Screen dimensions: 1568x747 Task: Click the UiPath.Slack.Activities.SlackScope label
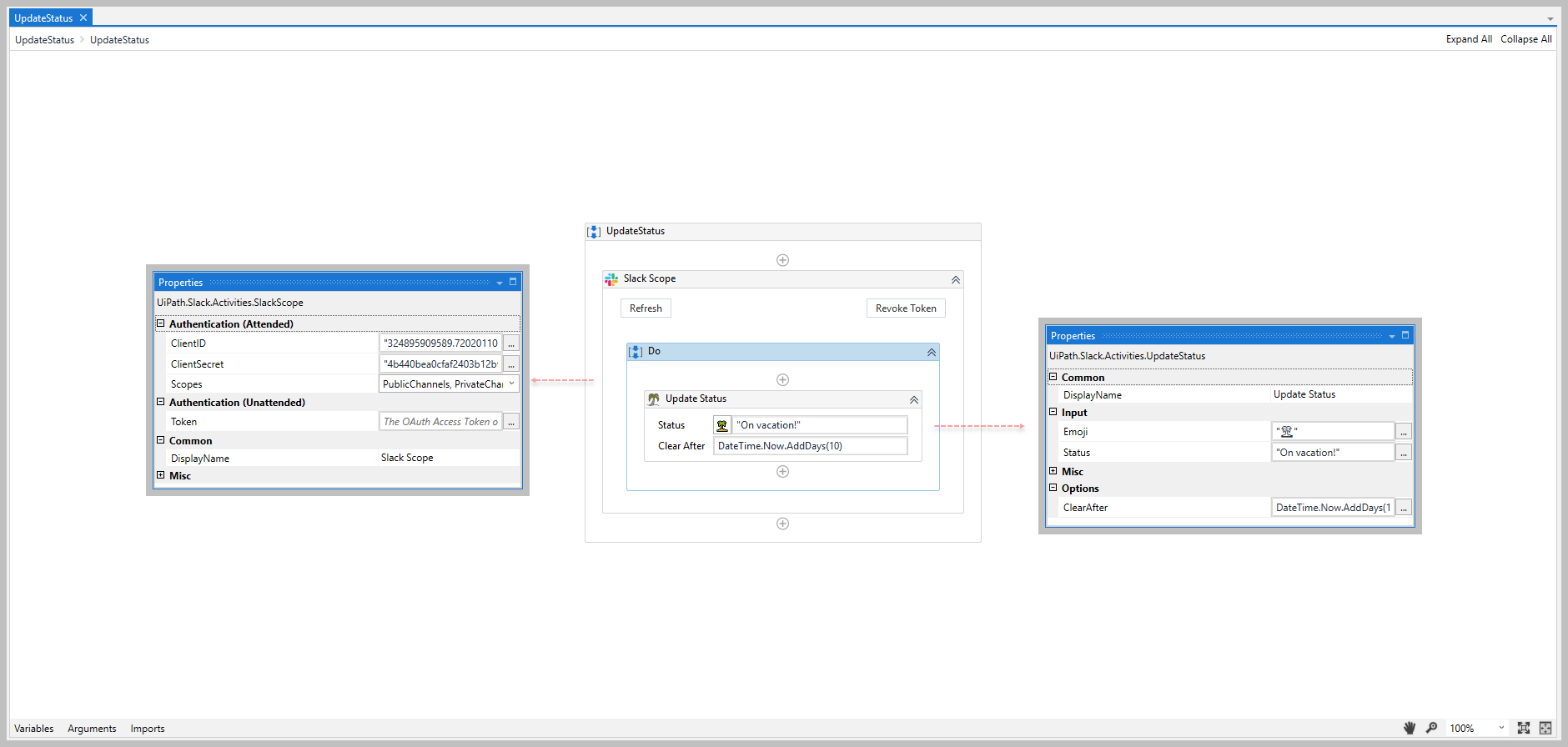230,303
